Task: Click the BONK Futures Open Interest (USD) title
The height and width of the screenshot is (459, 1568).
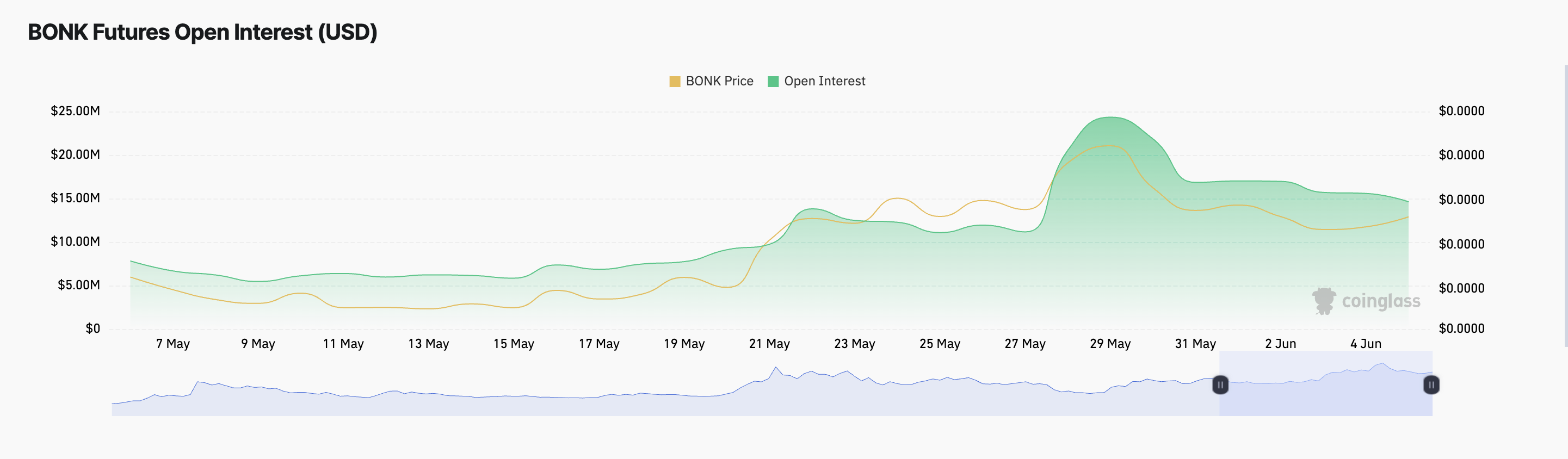Action: tap(203, 32)
